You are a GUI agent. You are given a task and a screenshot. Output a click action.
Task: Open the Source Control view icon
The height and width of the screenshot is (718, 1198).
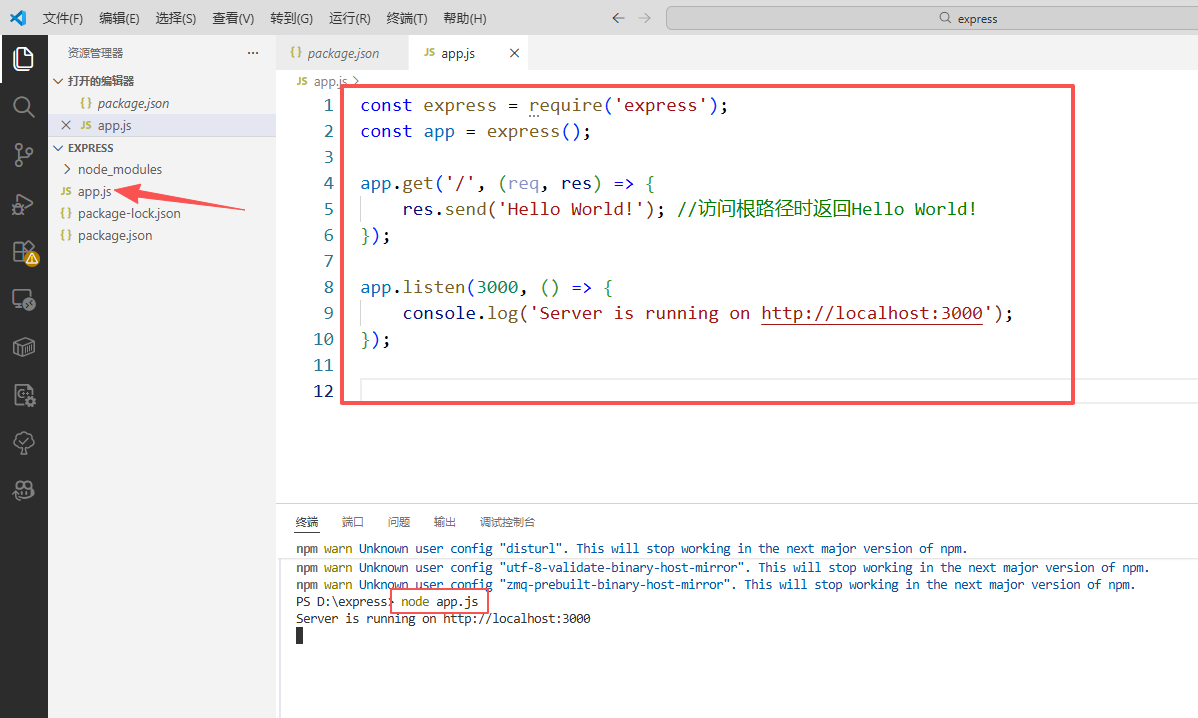[23, 155]
